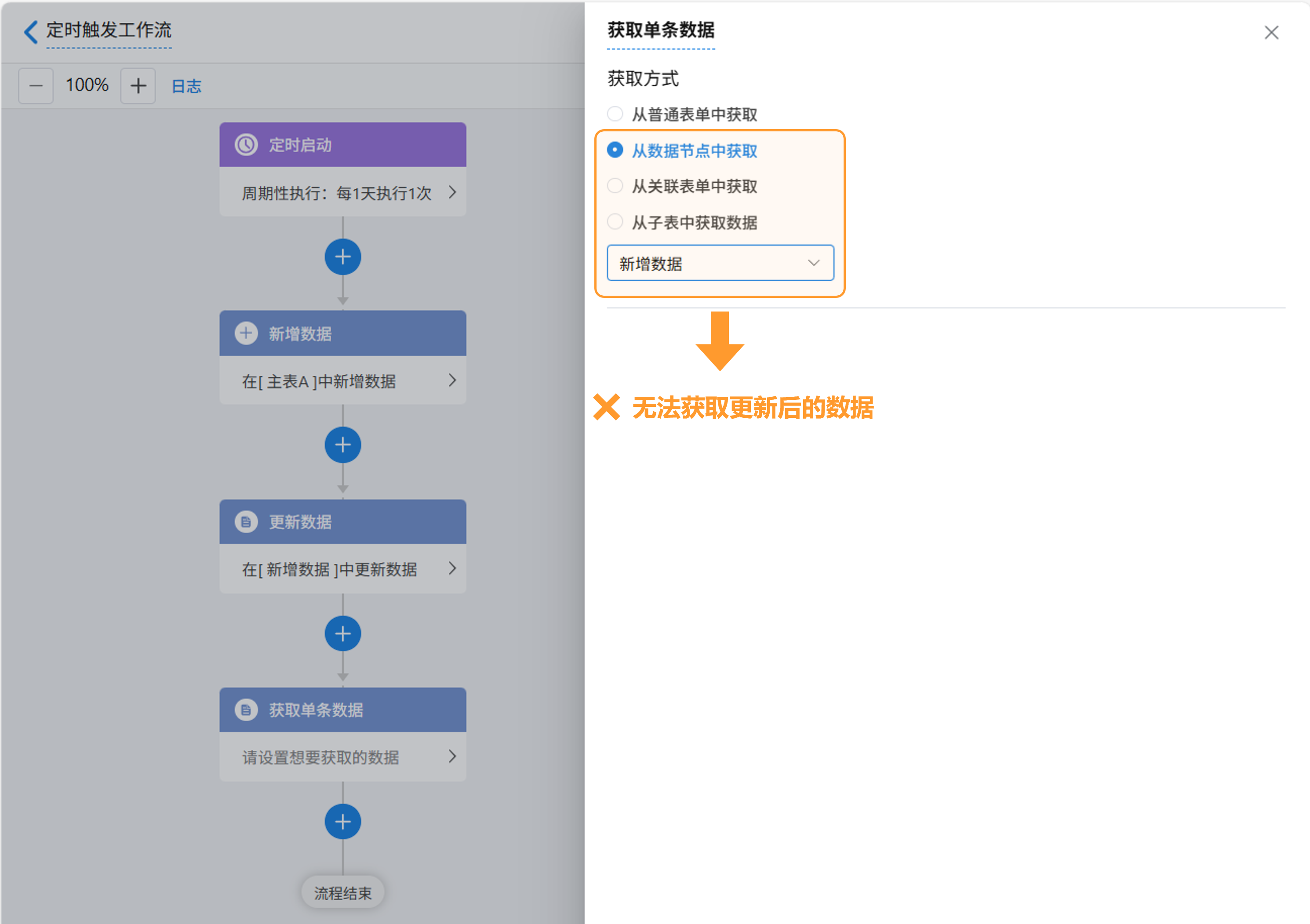Screen dimensions: 1310x924
Task: Add node below 定时启动 with the blue plus
Action: tap(342, 257)
